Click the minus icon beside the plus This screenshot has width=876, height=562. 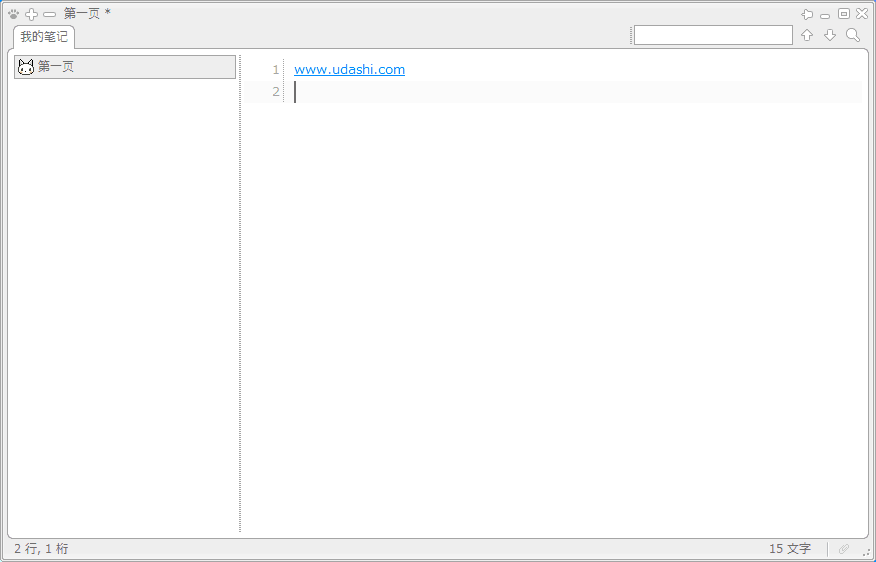coord(49,14)
